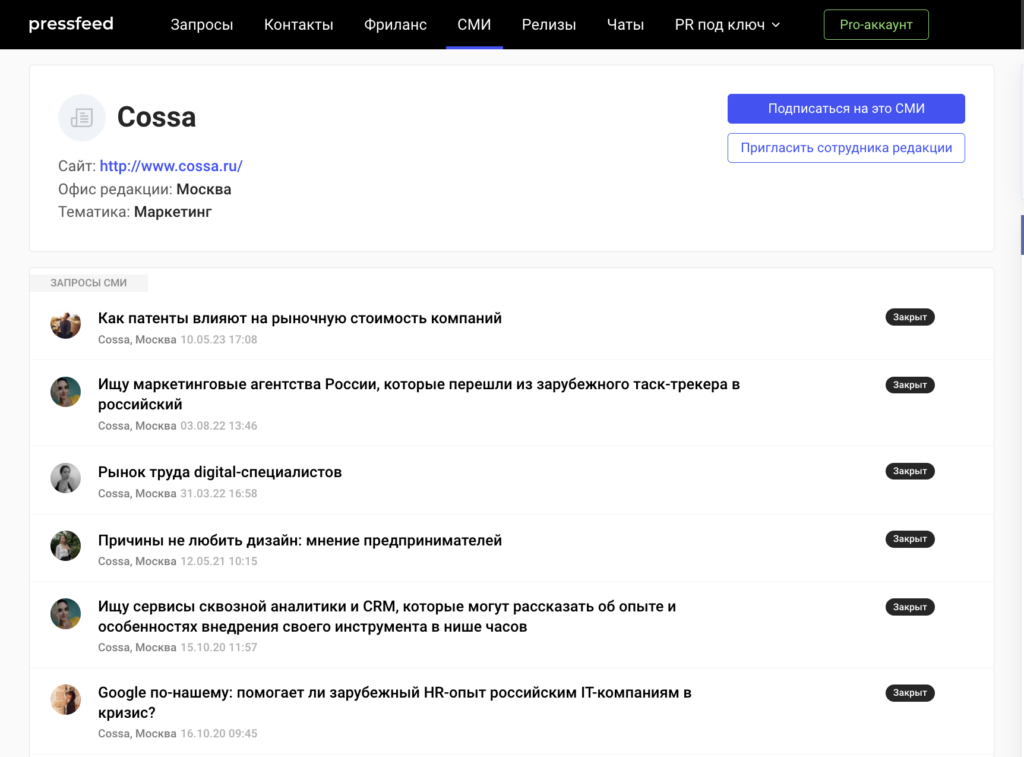Click Закрыт badge on the Google по-нашему request
Screen dimensions: 1024x757
[910, 692]
